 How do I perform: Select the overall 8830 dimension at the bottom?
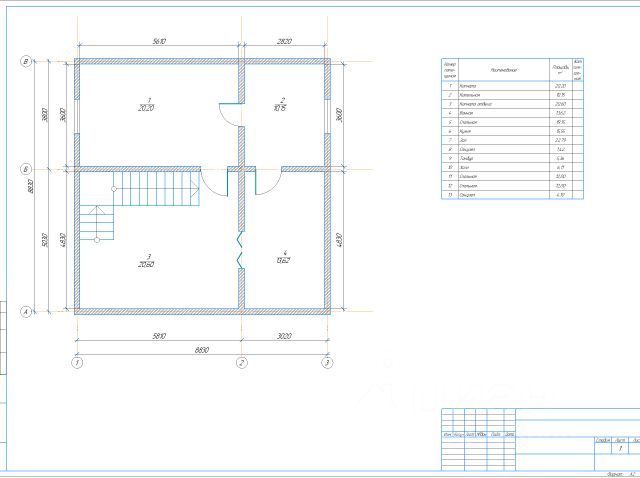(x=201, y=349)
